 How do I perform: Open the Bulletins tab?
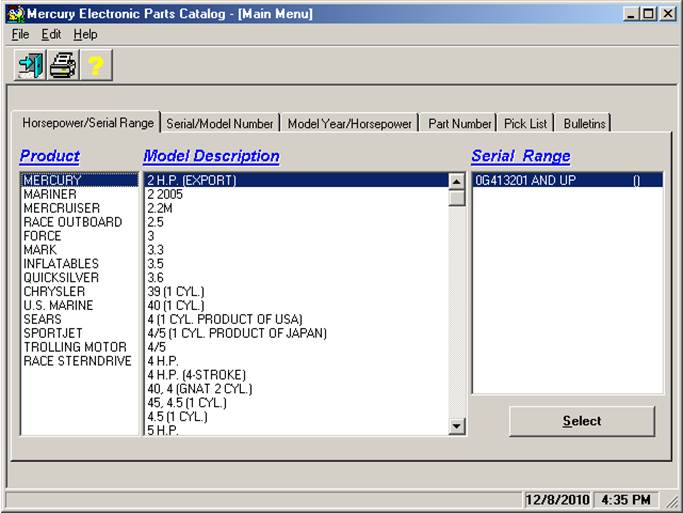coord(584,124)
